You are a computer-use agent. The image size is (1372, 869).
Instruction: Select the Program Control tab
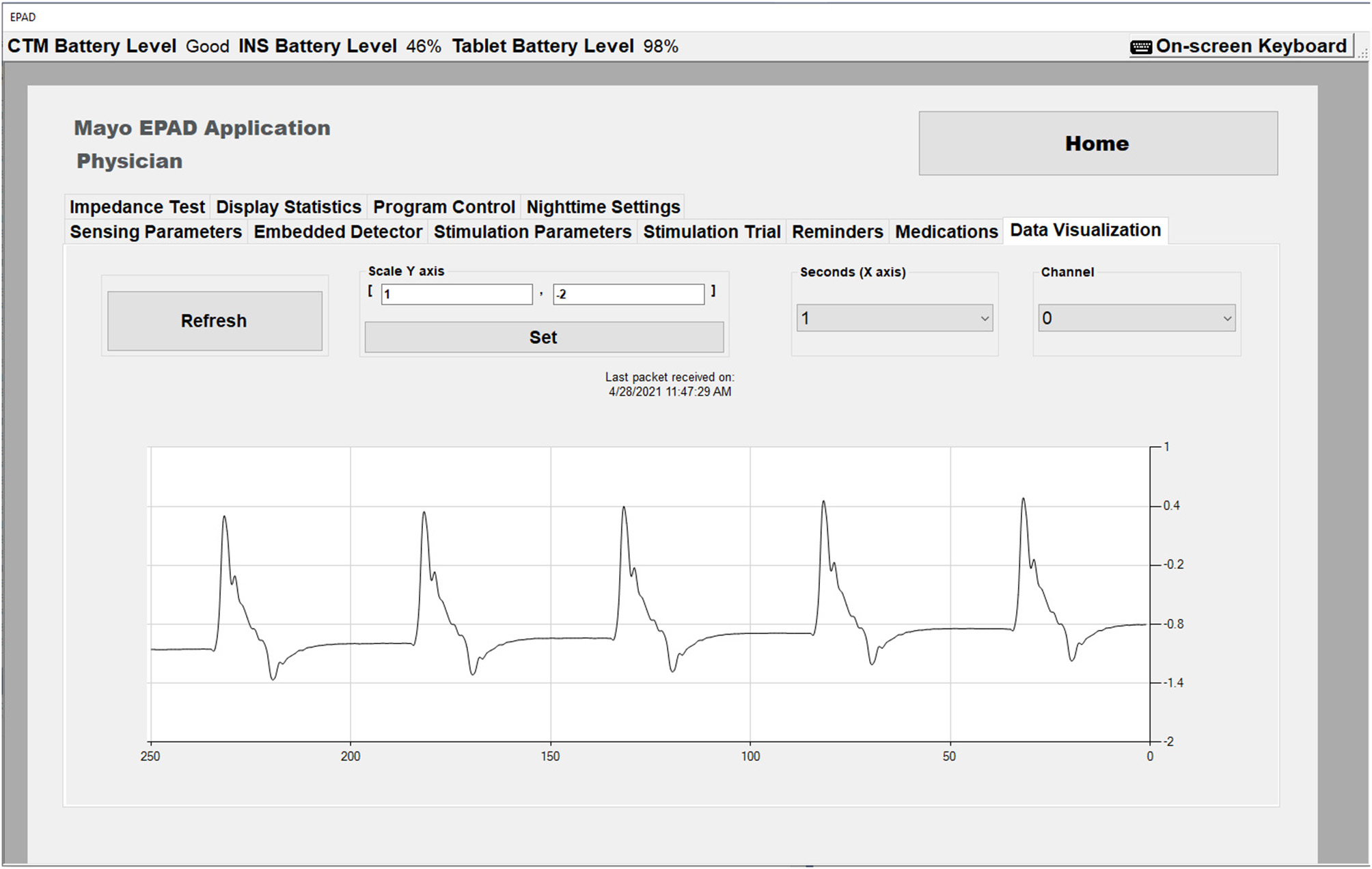(x=443, y=207)
